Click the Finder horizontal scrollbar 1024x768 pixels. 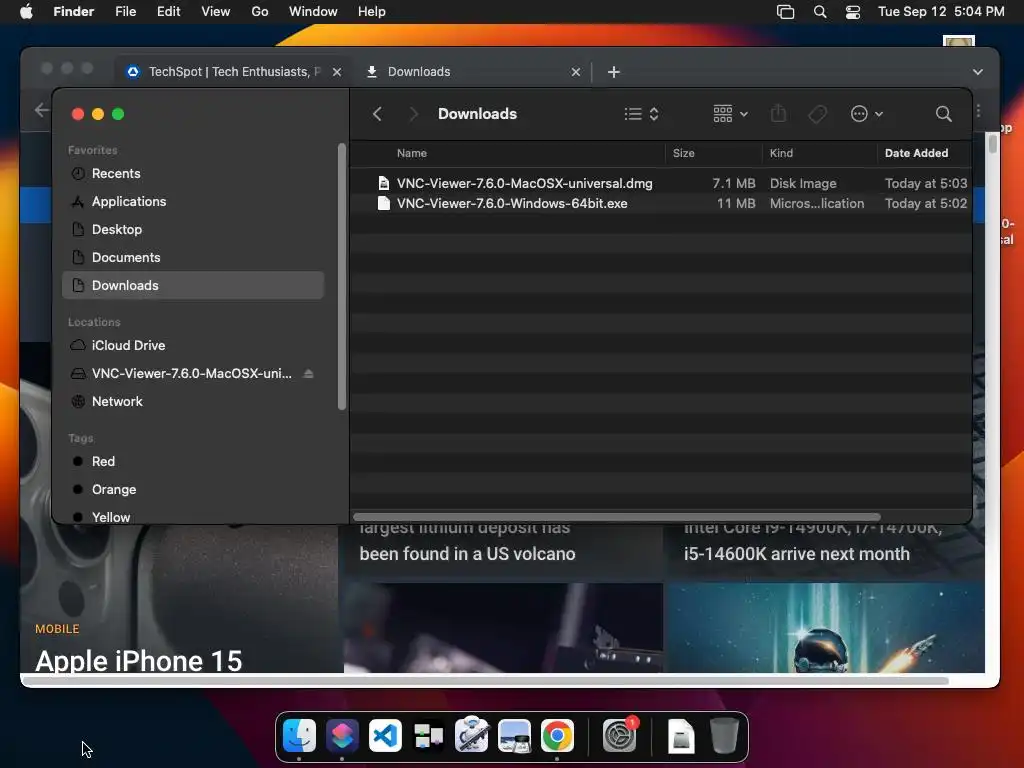click(x=616, y=517)
